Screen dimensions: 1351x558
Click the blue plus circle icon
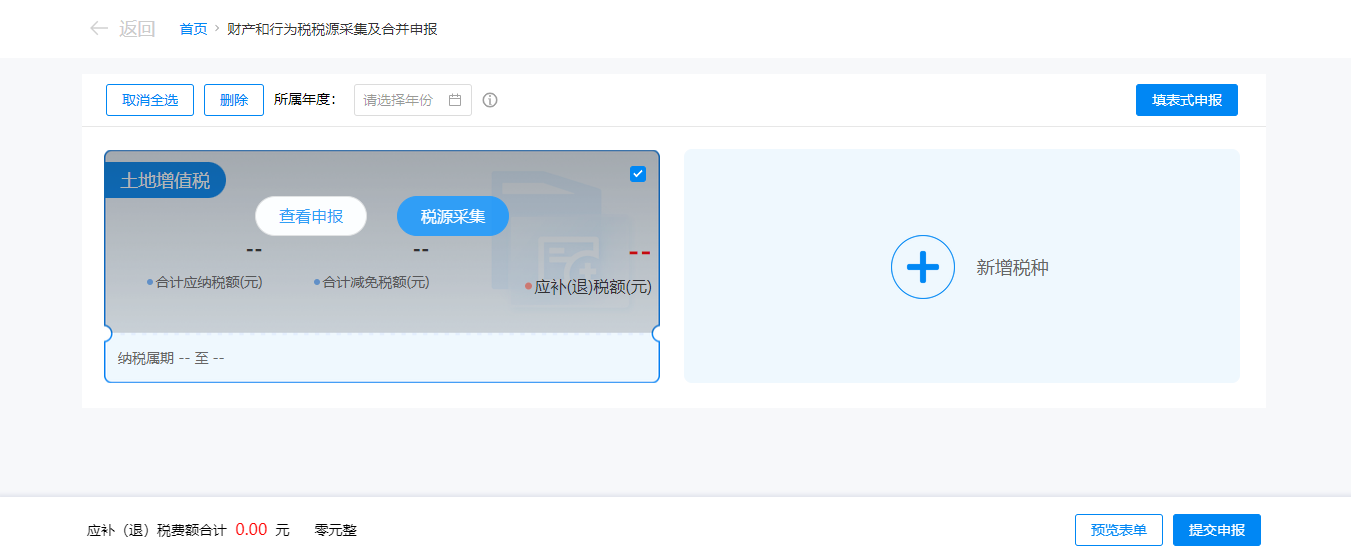click(922, 267)
